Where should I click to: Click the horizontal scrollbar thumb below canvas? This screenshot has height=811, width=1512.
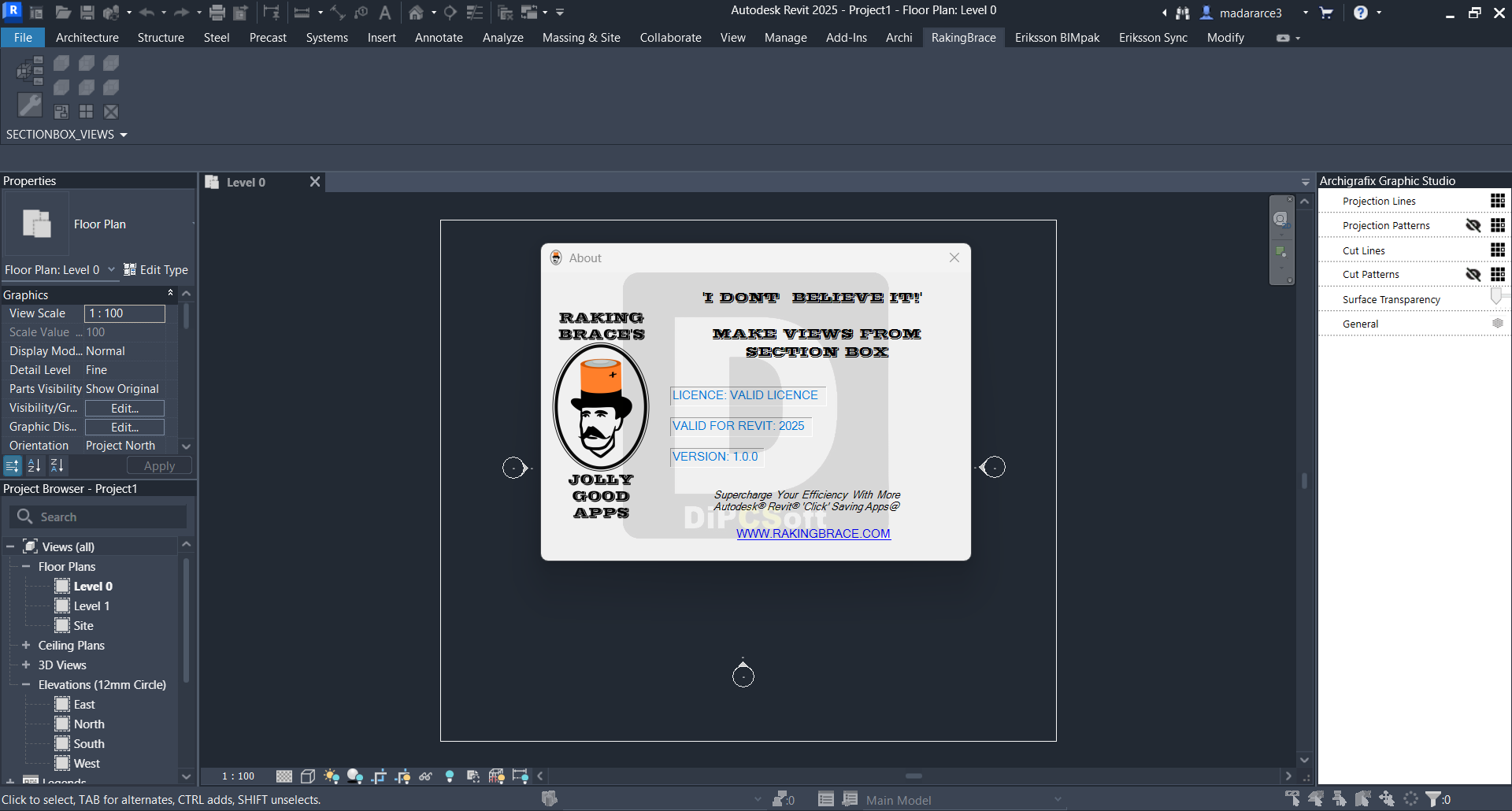913,776
